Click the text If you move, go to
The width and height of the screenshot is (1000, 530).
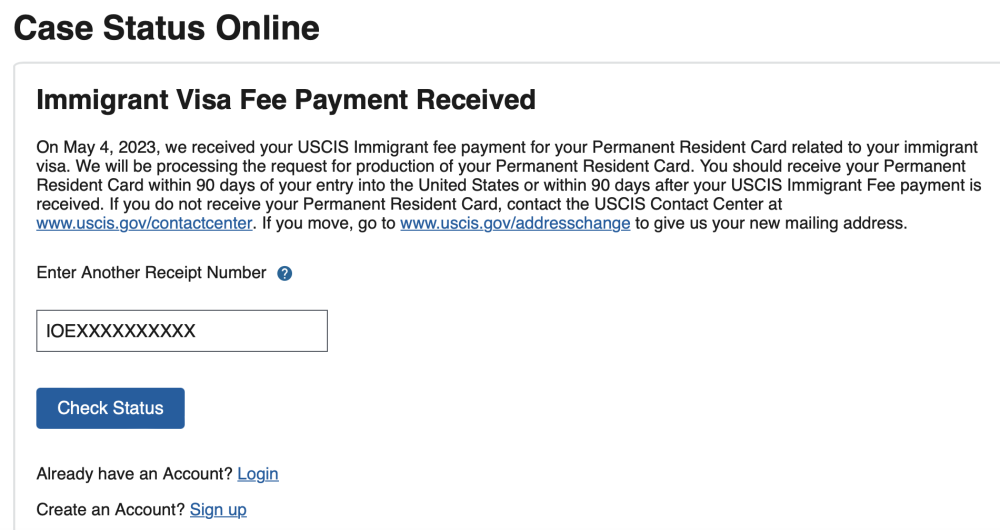click(x=328, y=223)
